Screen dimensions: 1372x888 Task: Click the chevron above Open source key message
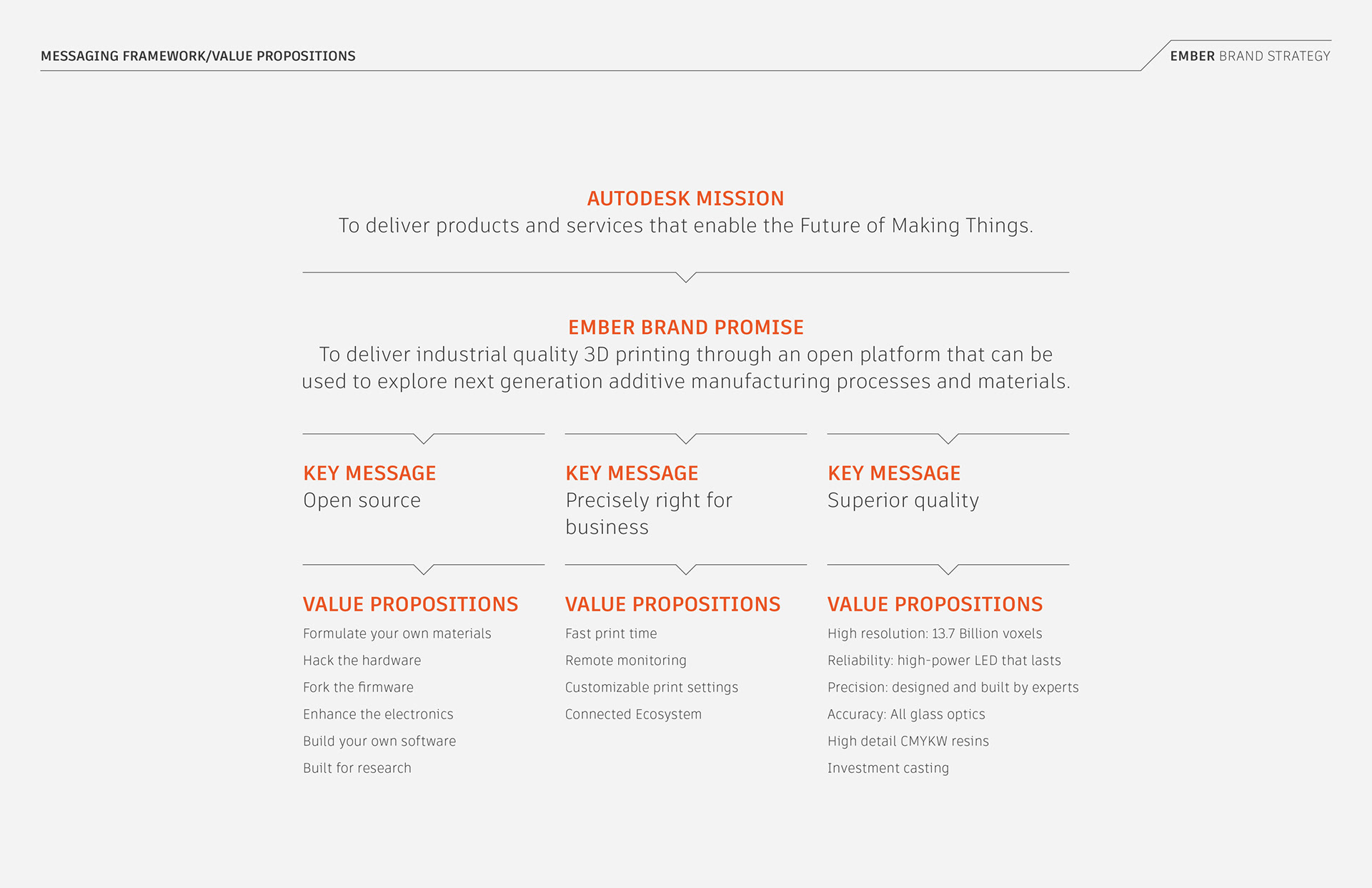tap(423, 438)
